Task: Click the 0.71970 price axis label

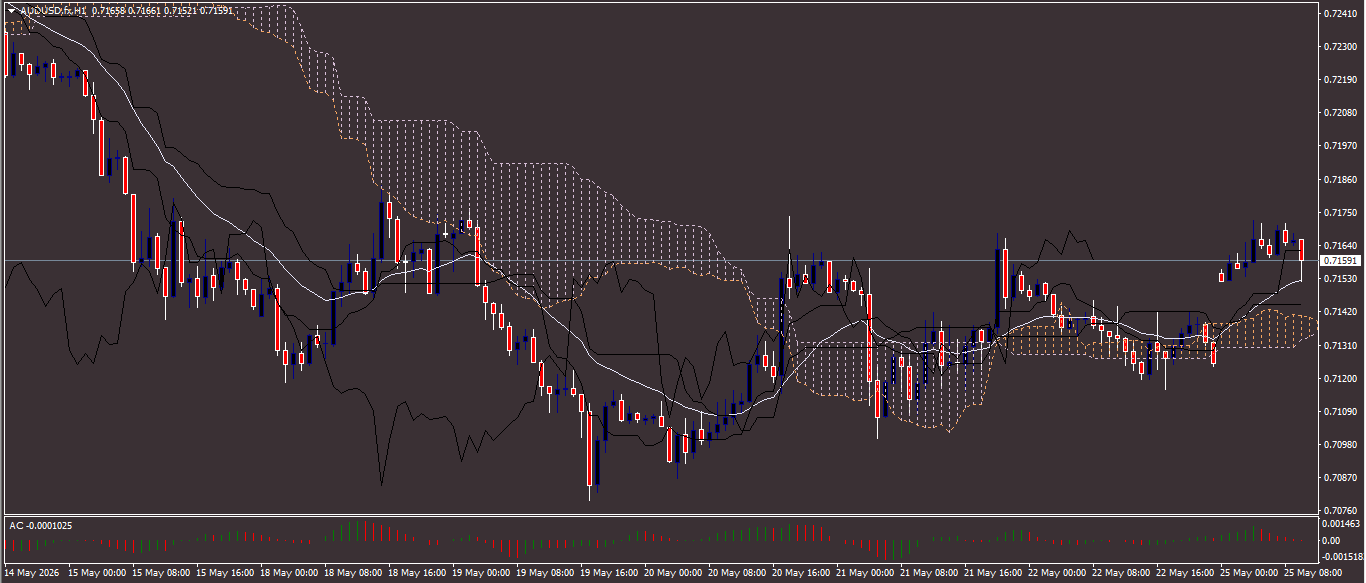Action: pos(1338,146)
